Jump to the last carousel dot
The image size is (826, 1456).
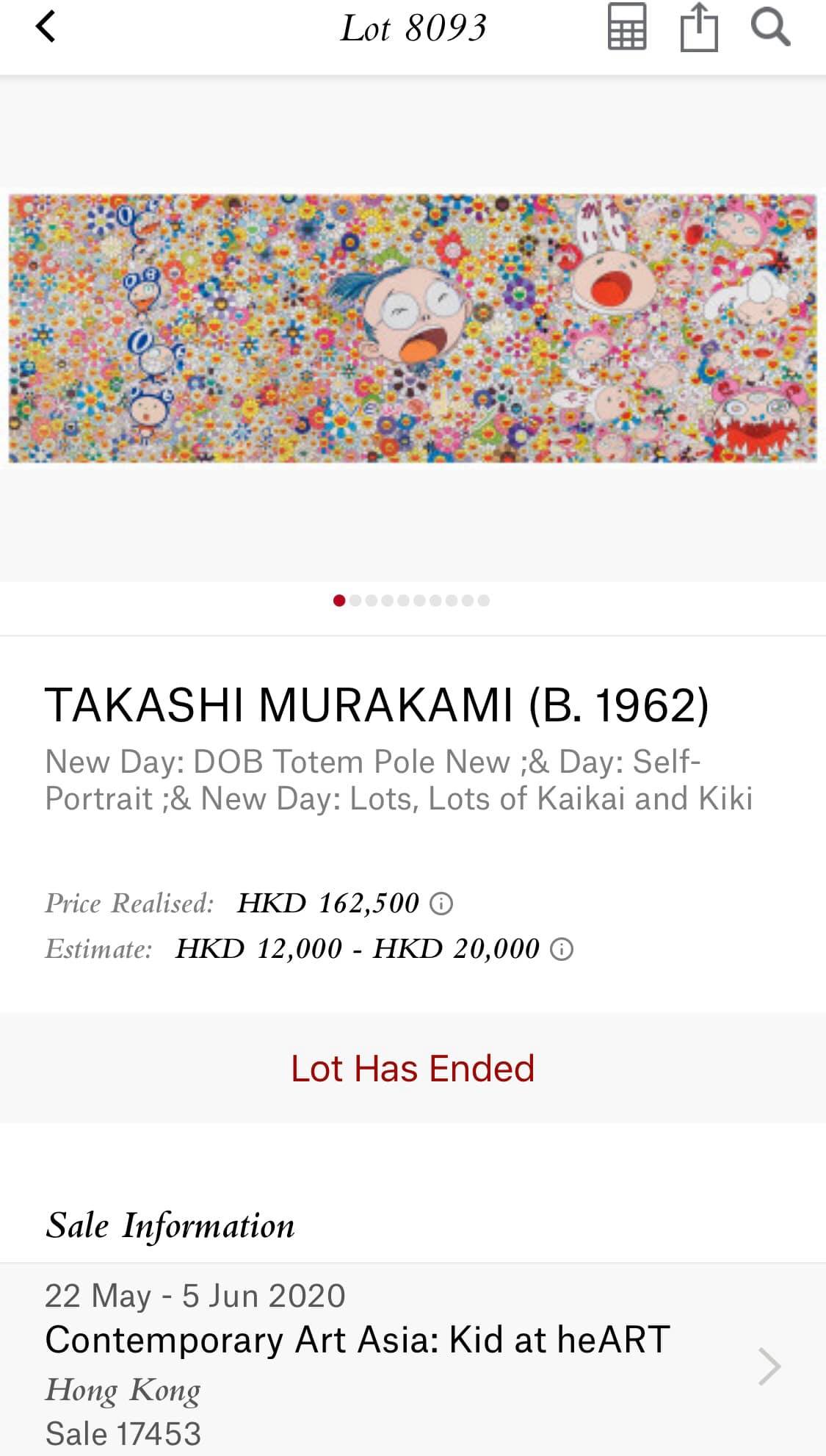483,600
